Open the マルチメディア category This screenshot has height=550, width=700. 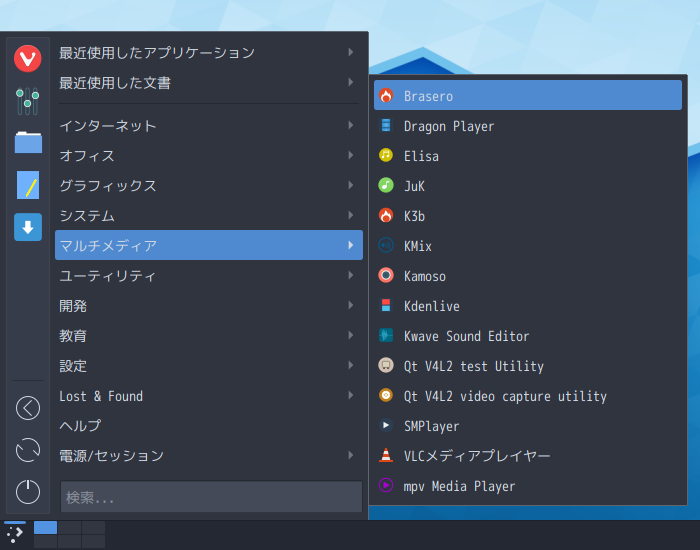[x=209, y=245]
